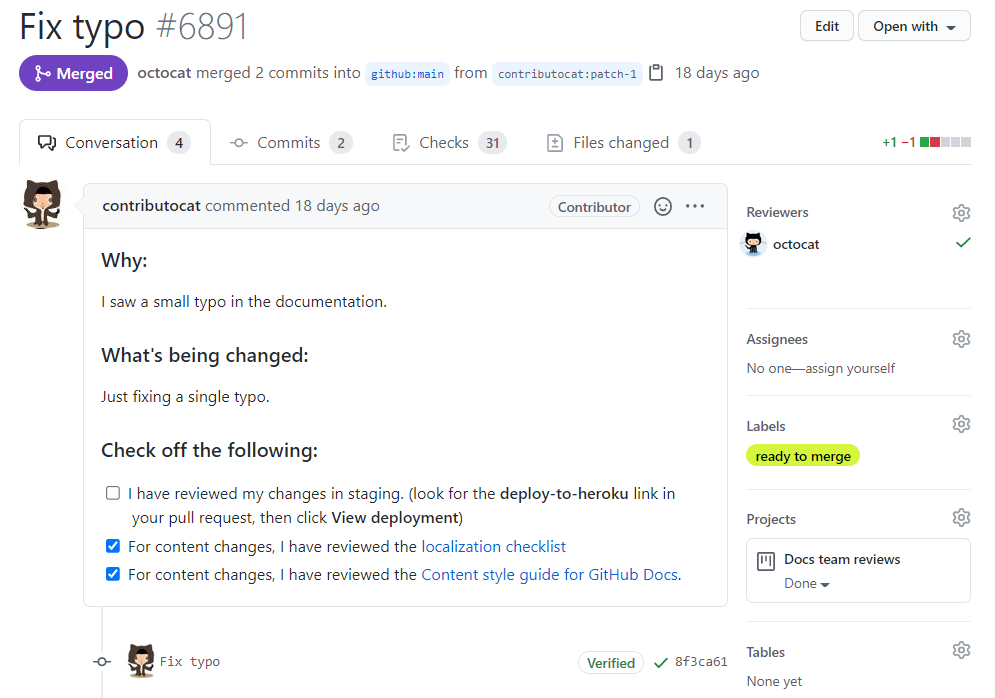Copy the branch name to clipboard

(654, 72)
